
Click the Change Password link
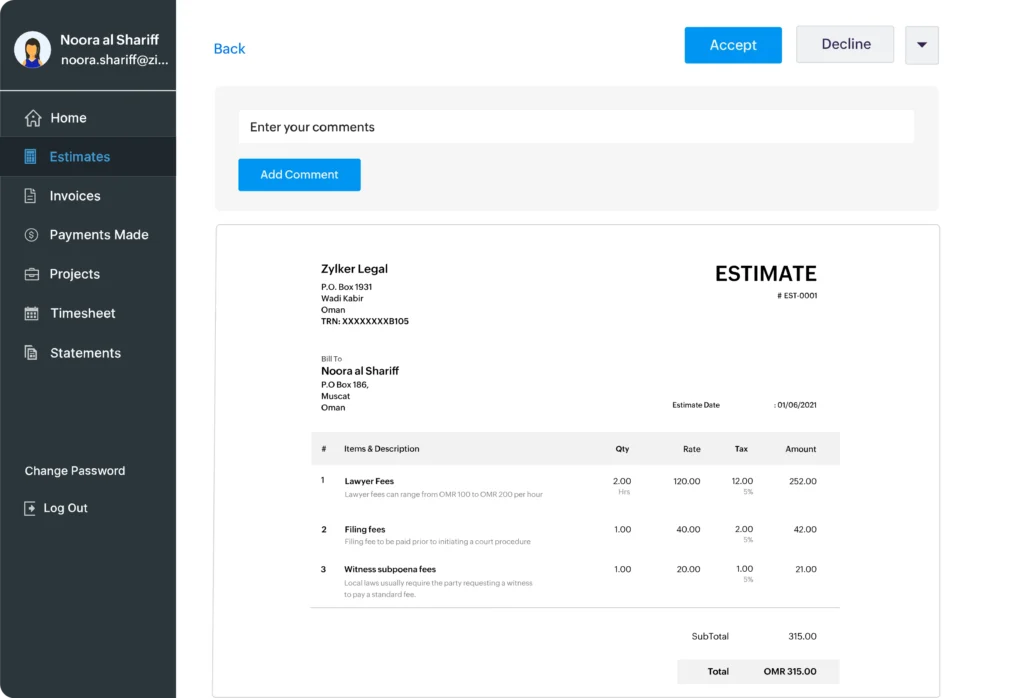[x=75, y=471]
